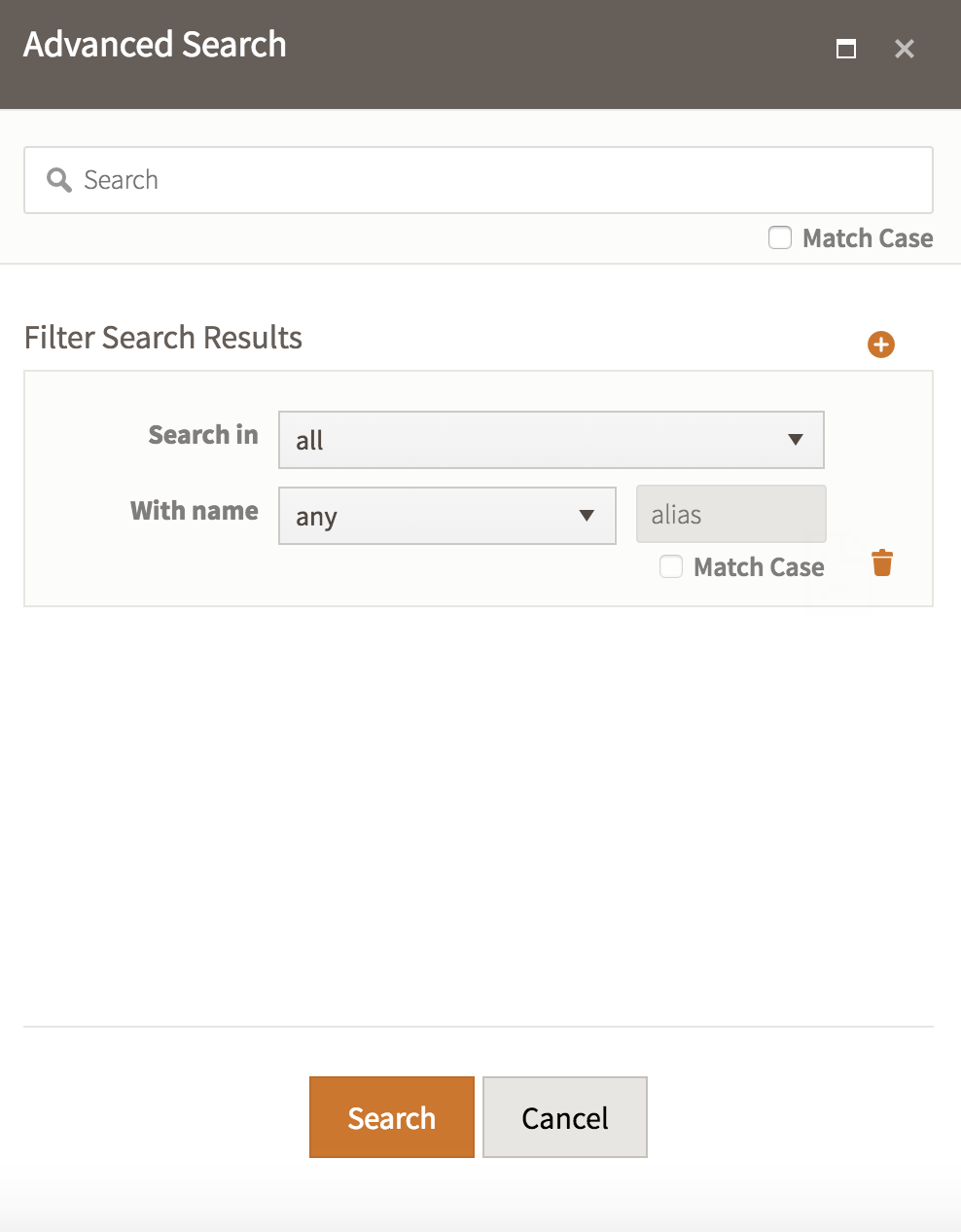Click into the alias input field

pos(731,514)
